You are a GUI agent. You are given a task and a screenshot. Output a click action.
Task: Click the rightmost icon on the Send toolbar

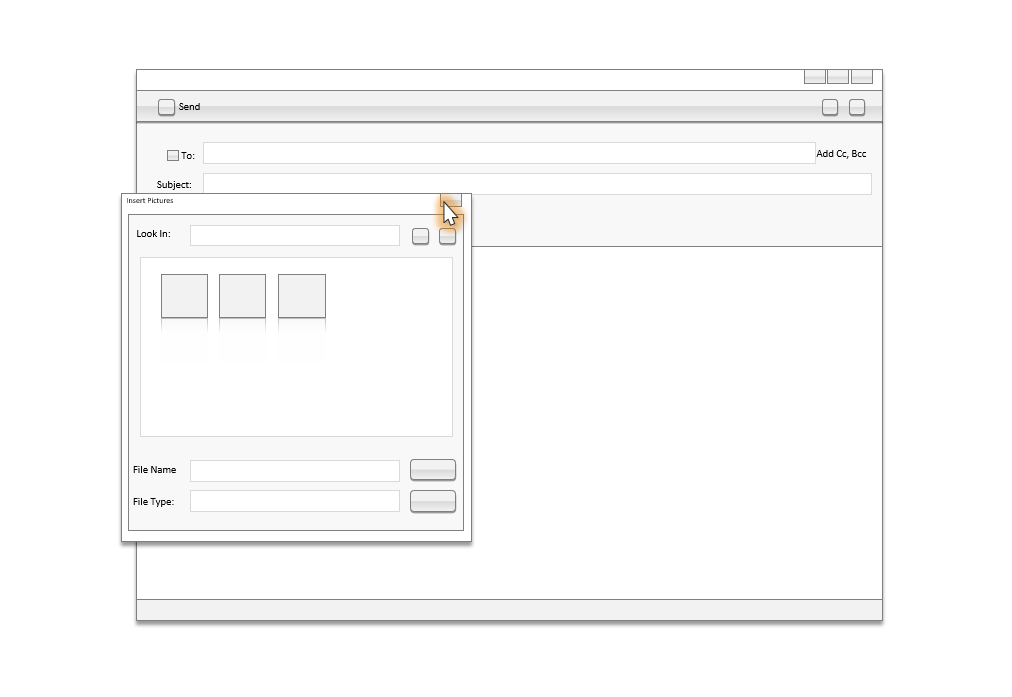click(x=857, y=107)
